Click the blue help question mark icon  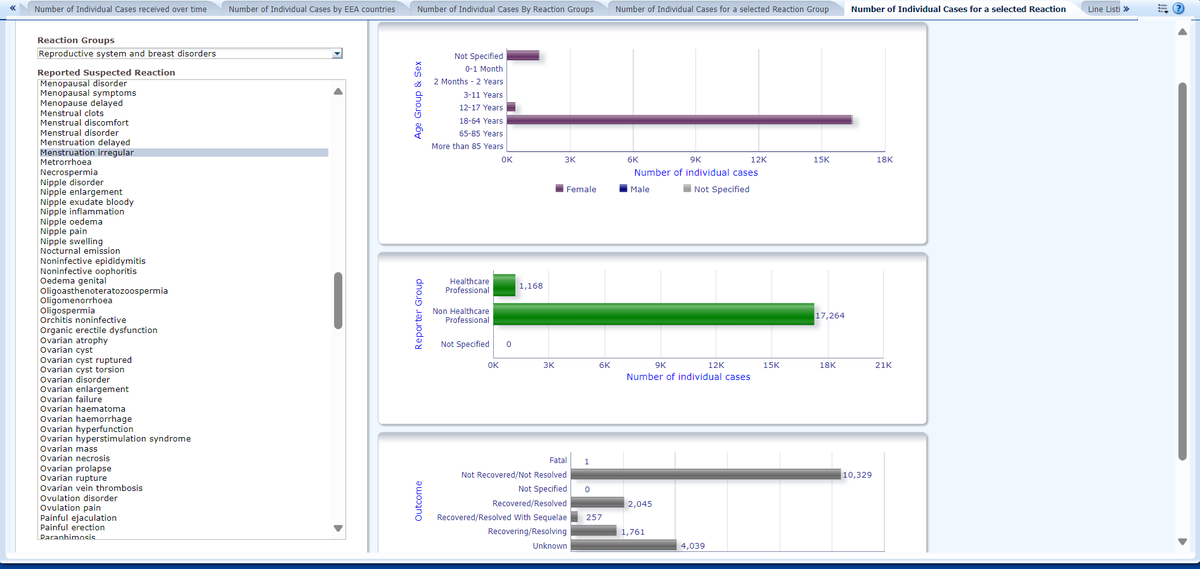[x=1180, y=9]
